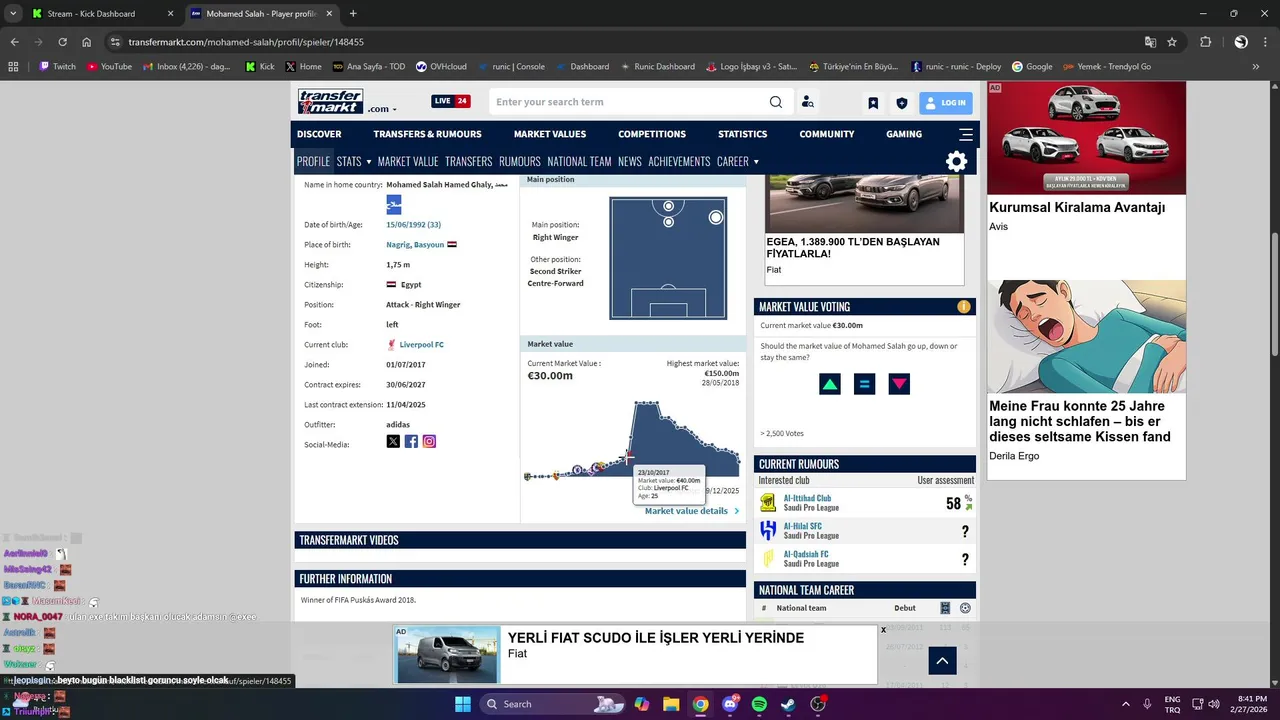Expand the CAREER dropdown arrow
Image resolution: width=1280 pixels, height=720 pixels.
pos(756,162)
